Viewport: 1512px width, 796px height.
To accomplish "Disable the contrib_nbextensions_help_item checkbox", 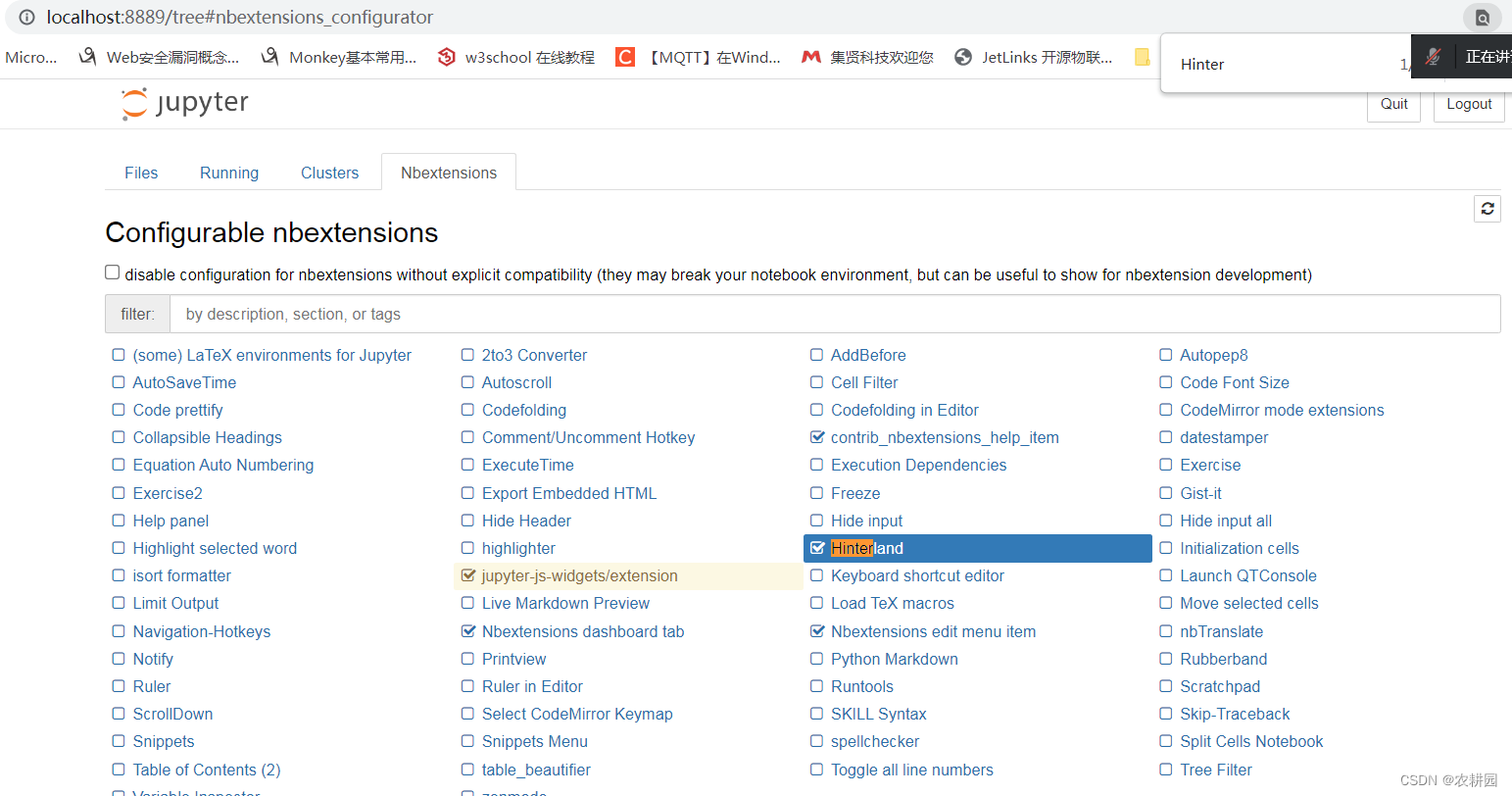I will point(817,437).
